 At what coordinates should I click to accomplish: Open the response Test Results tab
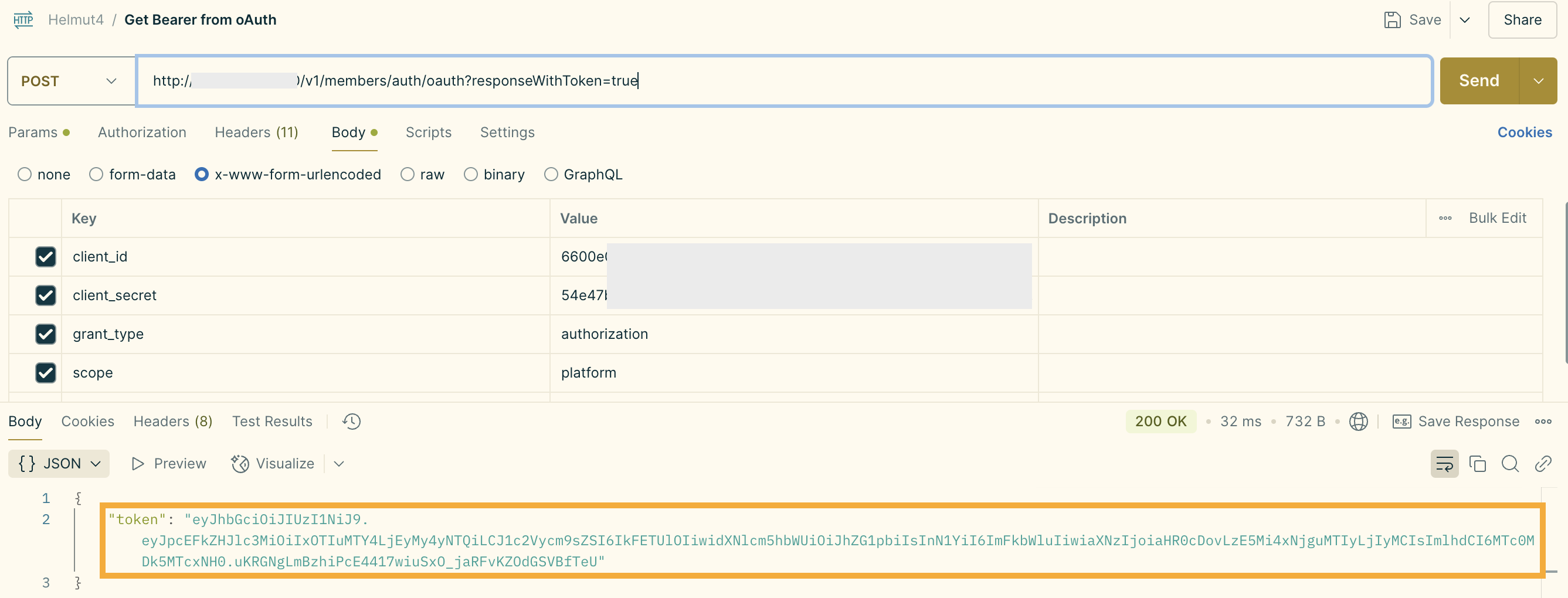(x=271, y=421)
